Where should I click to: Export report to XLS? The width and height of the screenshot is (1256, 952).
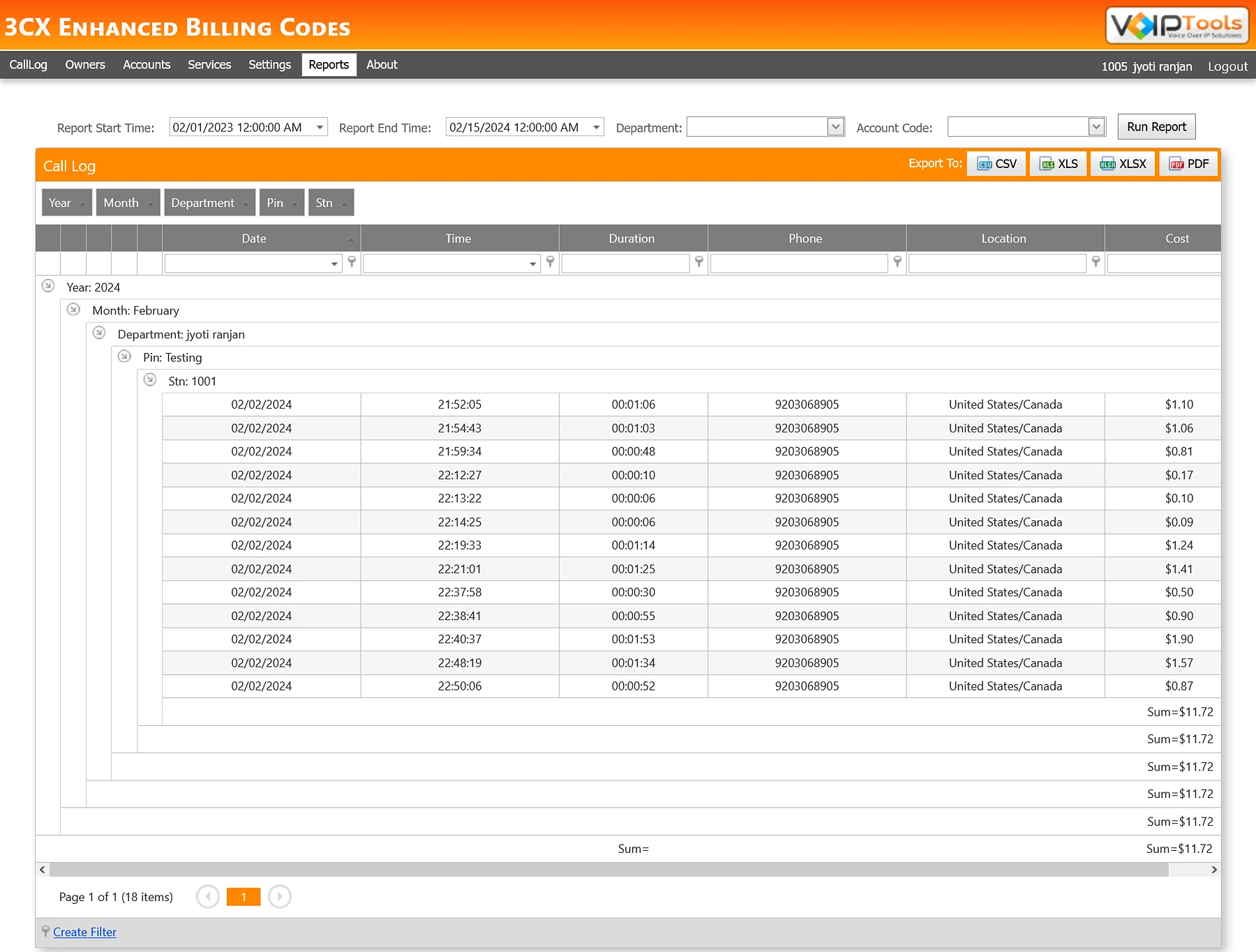tap(1059, 164)
